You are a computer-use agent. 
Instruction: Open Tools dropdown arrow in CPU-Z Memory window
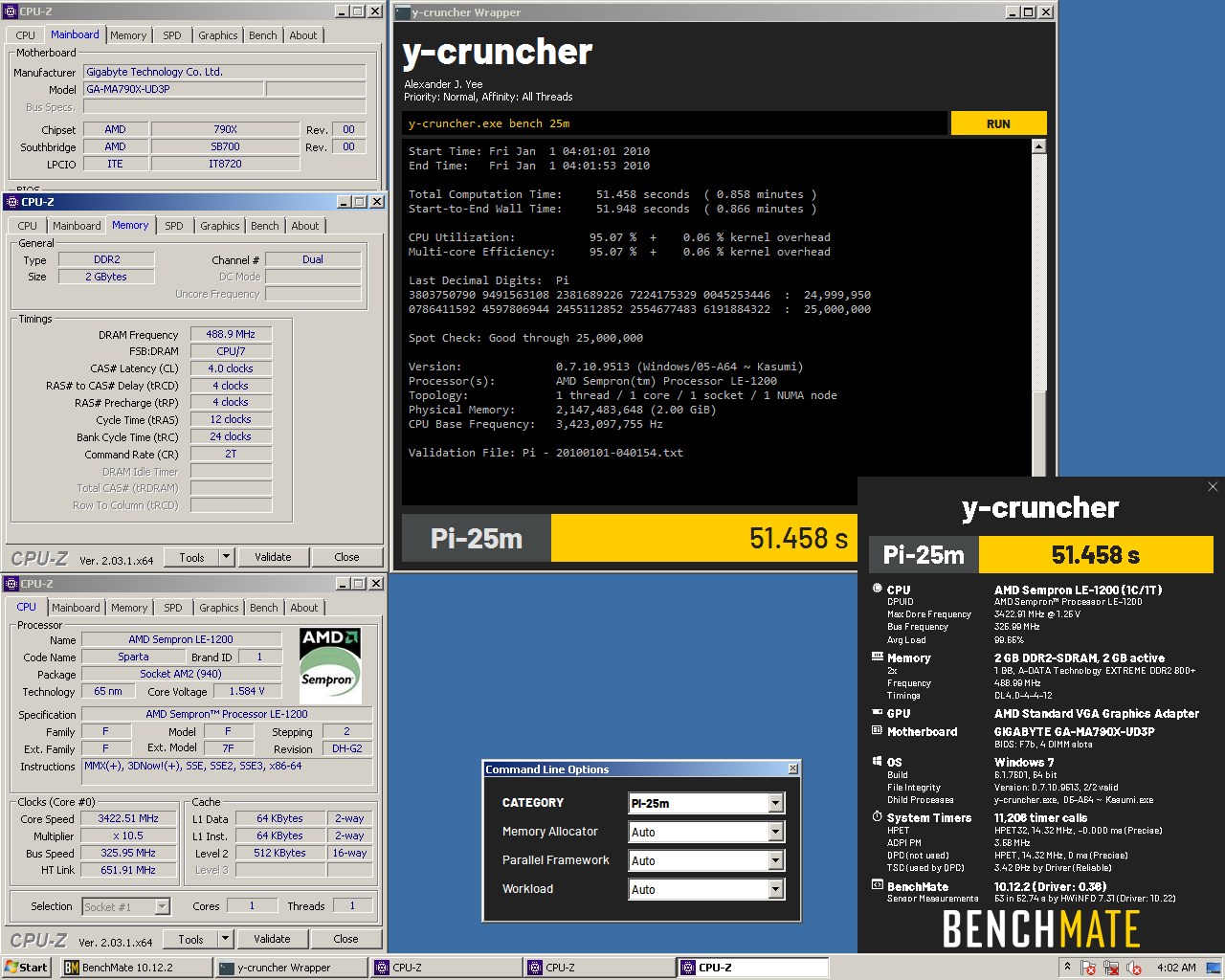227,557
